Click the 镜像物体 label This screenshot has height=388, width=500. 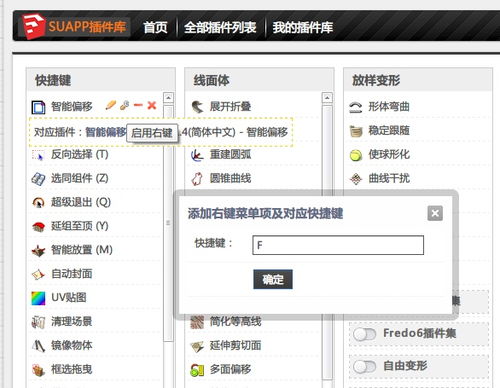click(72, 346)
